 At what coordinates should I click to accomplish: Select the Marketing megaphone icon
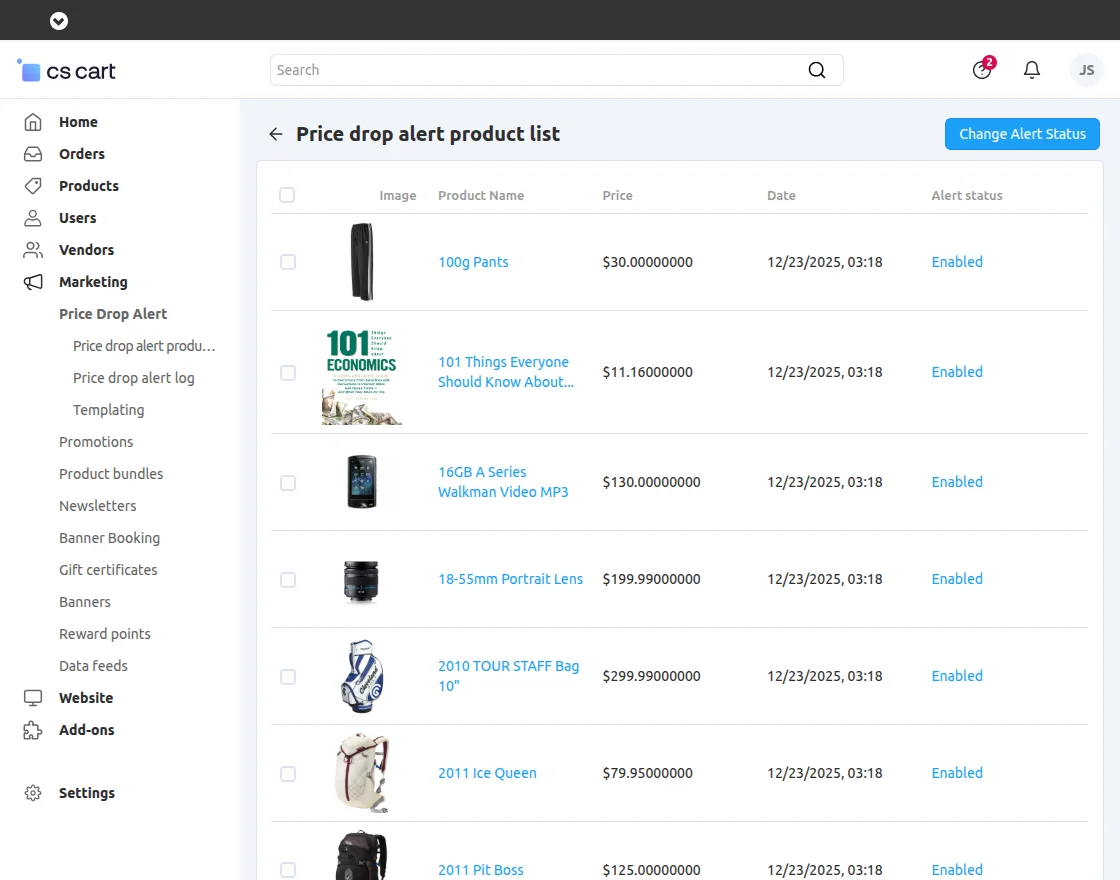click(x=33, y=281)
